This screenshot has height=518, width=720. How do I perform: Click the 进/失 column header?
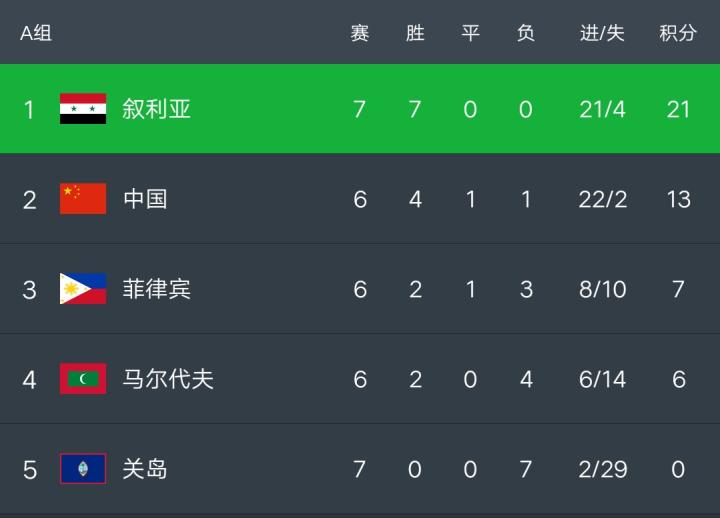point(602,33)
